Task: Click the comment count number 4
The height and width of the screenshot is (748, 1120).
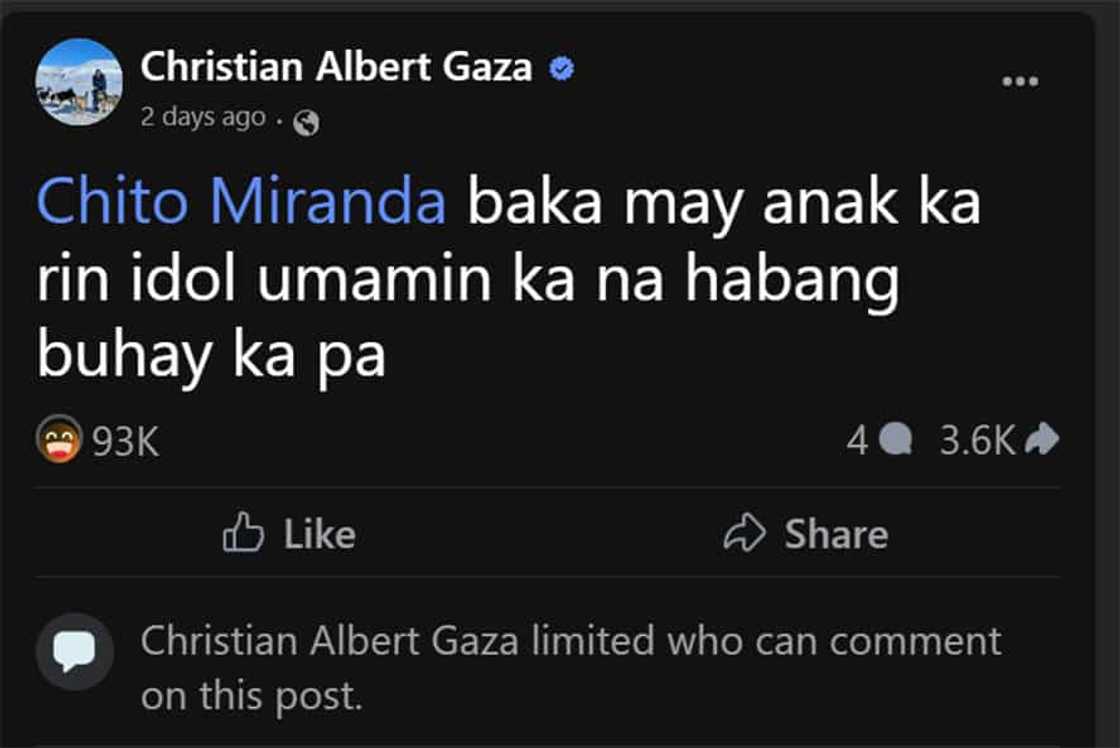Action: (x=857, y=439)
